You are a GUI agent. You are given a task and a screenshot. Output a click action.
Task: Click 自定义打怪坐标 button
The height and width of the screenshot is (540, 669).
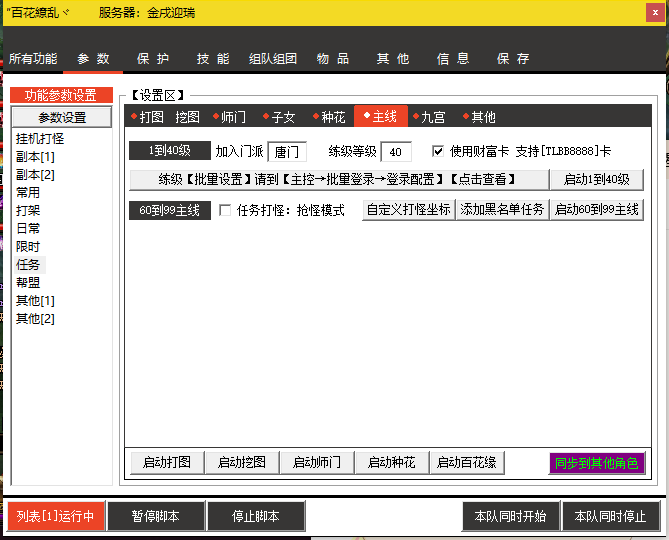[x=409, y=209]
